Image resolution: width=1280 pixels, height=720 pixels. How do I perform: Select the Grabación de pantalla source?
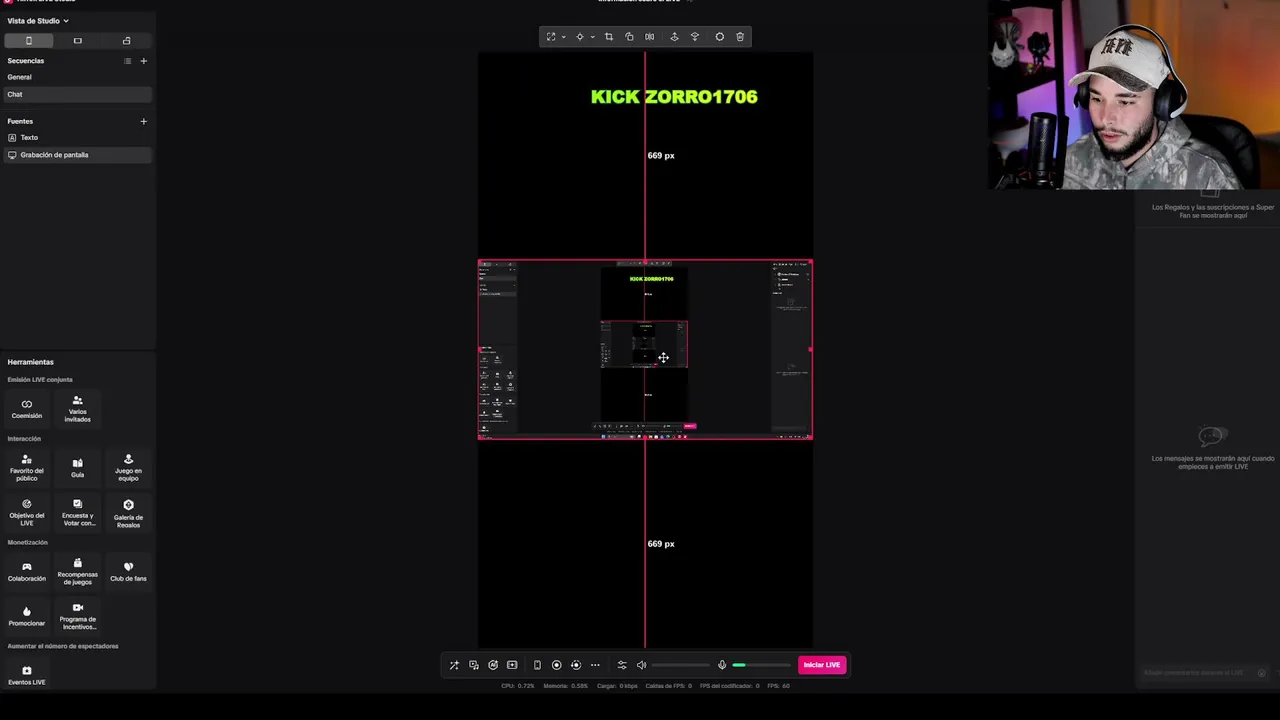77,155
